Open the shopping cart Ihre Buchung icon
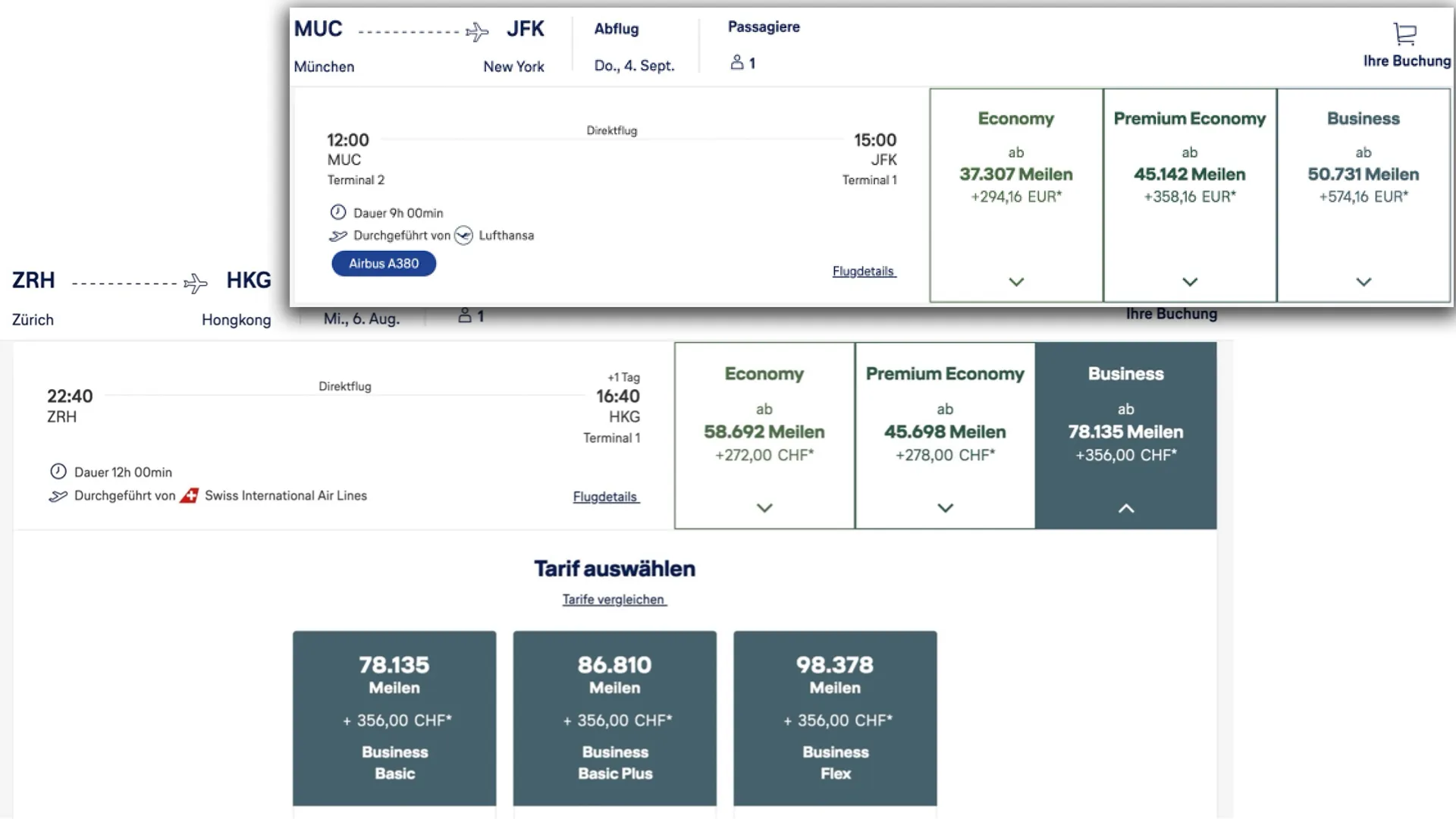The height and width of the screenshot is (819, 1456). (1405, 34)
